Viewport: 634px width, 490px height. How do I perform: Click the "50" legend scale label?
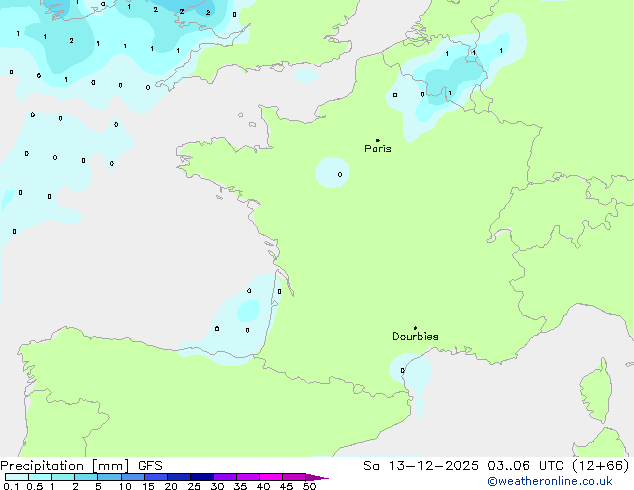click(309, 486)
